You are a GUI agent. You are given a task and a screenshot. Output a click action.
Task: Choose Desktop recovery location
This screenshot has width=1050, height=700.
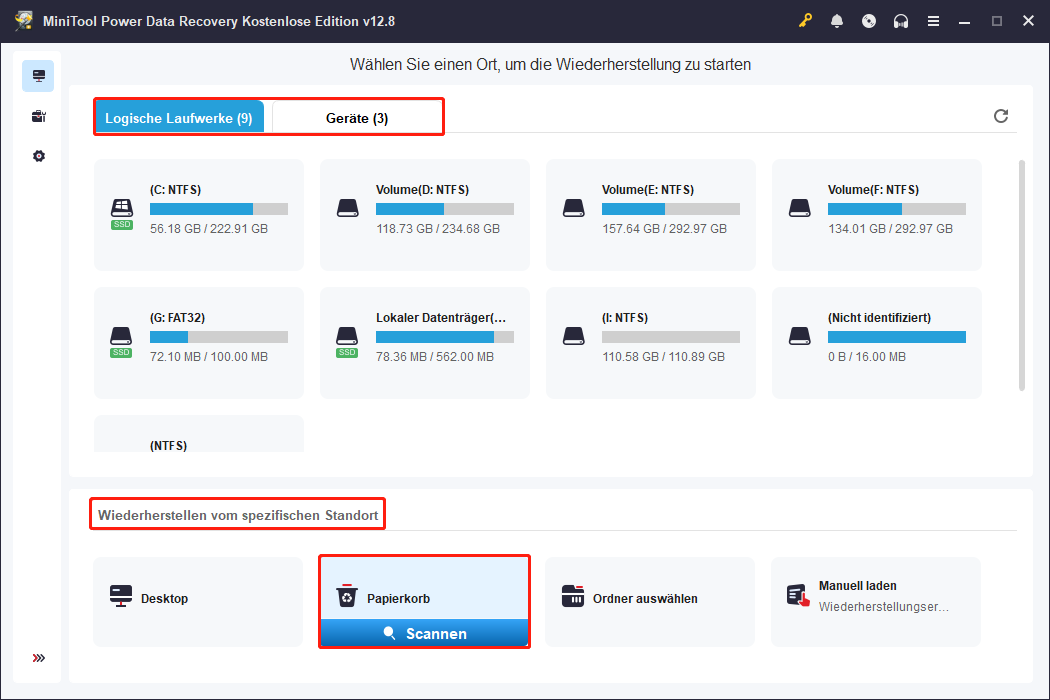(198, 602)
